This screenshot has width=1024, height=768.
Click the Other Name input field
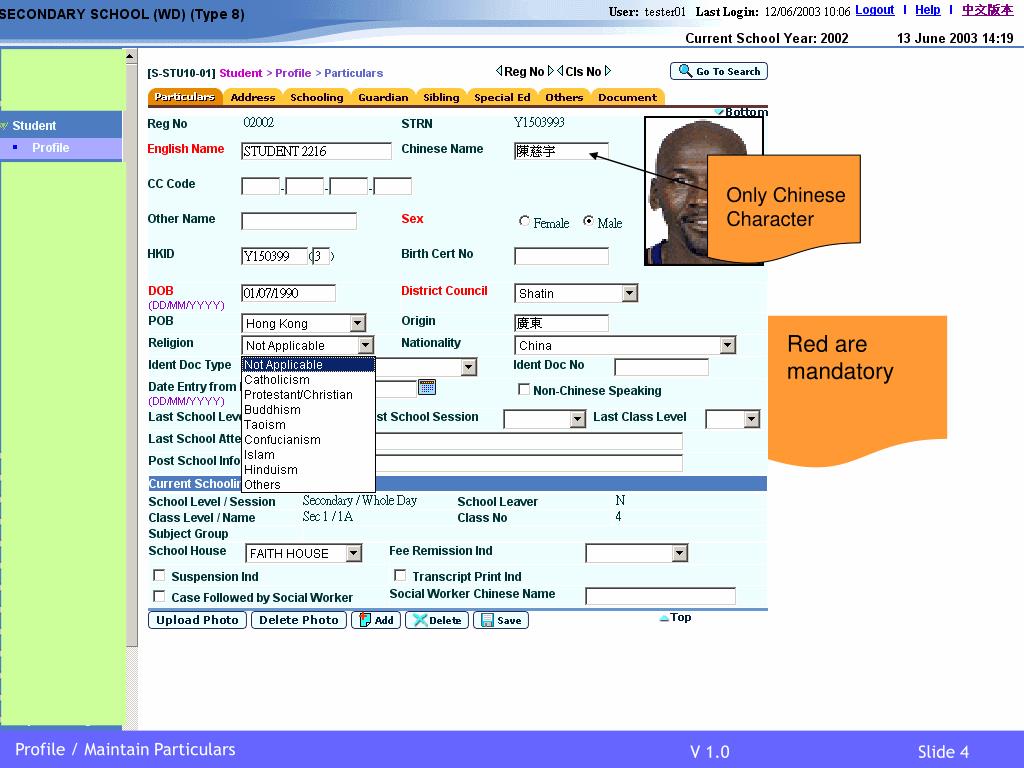pos(298,221)
